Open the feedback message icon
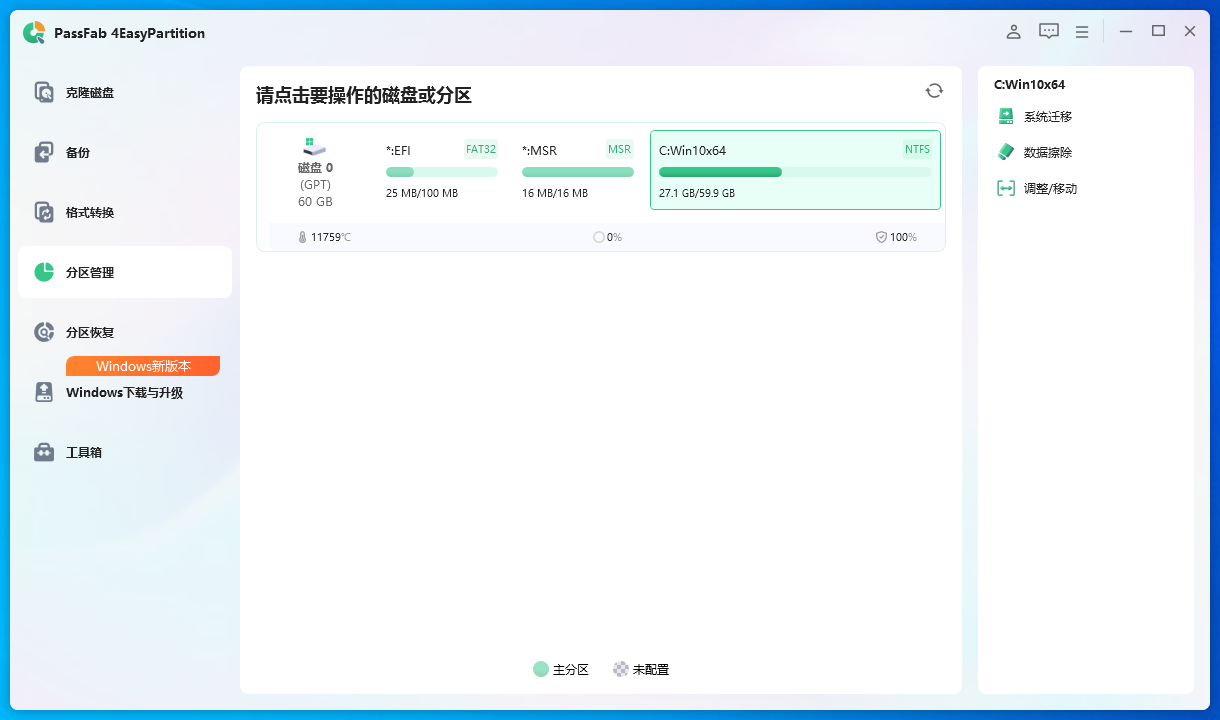Image resolution: width=1220 pixels, height=720 pixels. [1048, 31]
